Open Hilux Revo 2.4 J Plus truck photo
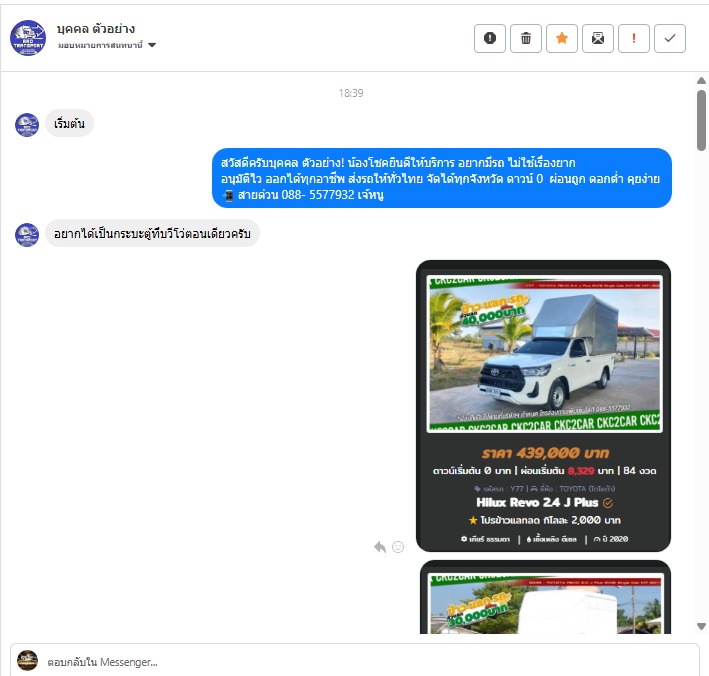709x676 pixels. pos(544,354)
